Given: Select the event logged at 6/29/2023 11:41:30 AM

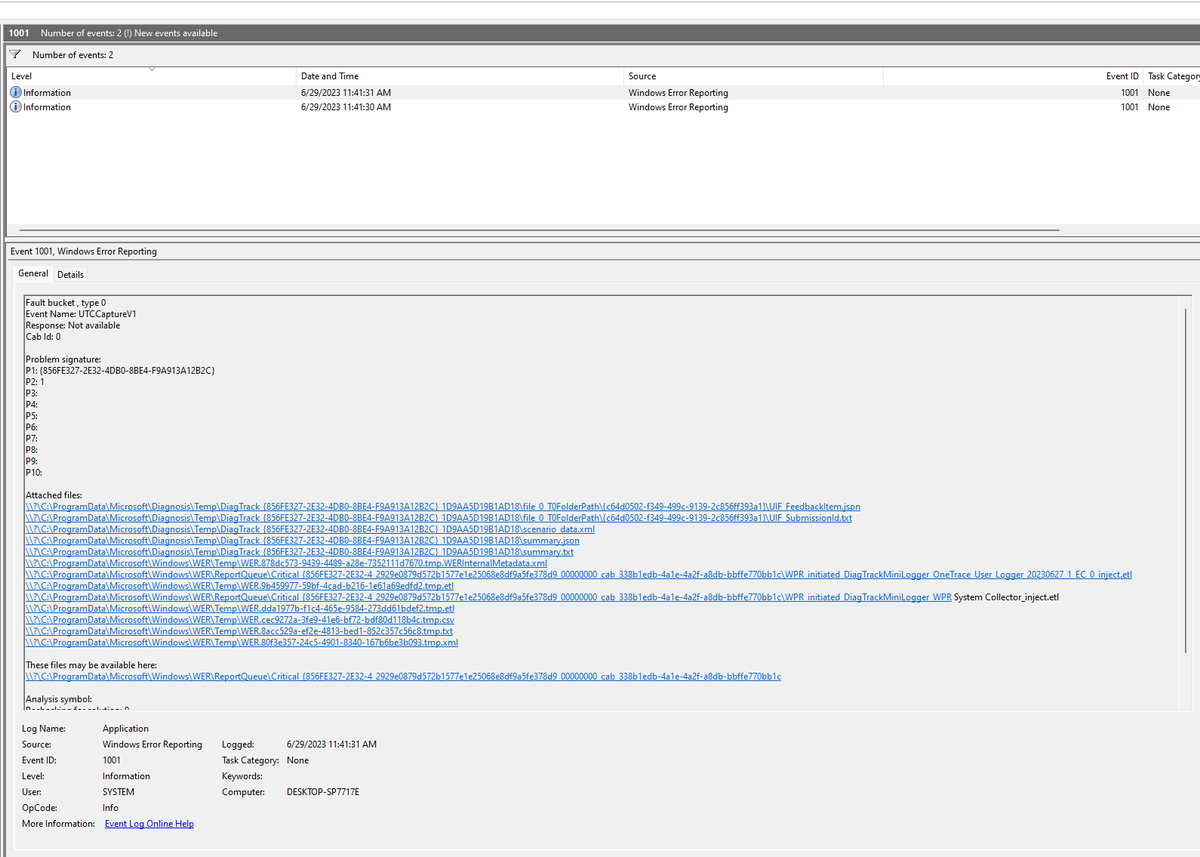Looking at the screenshot, I should click(603, 107).
